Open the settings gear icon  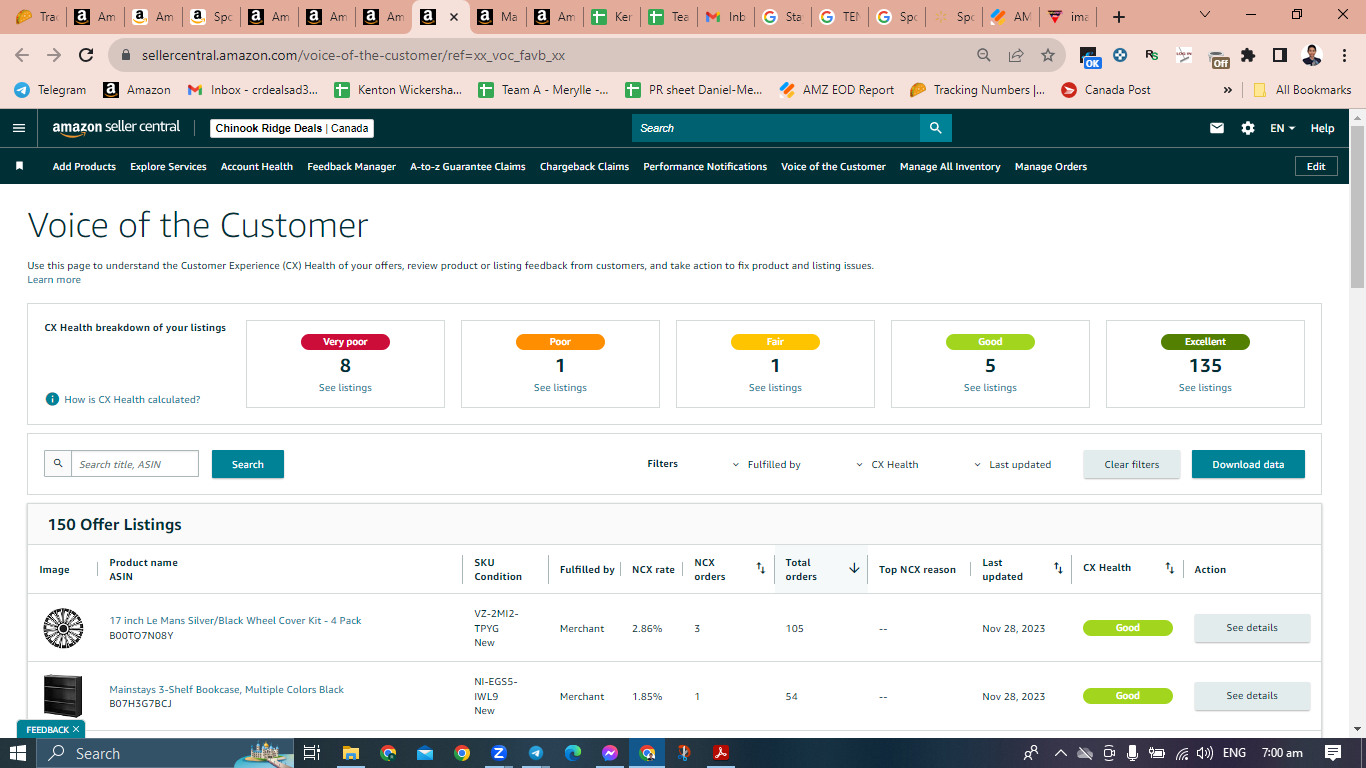pyautogui.click(x=1248, y=128)
